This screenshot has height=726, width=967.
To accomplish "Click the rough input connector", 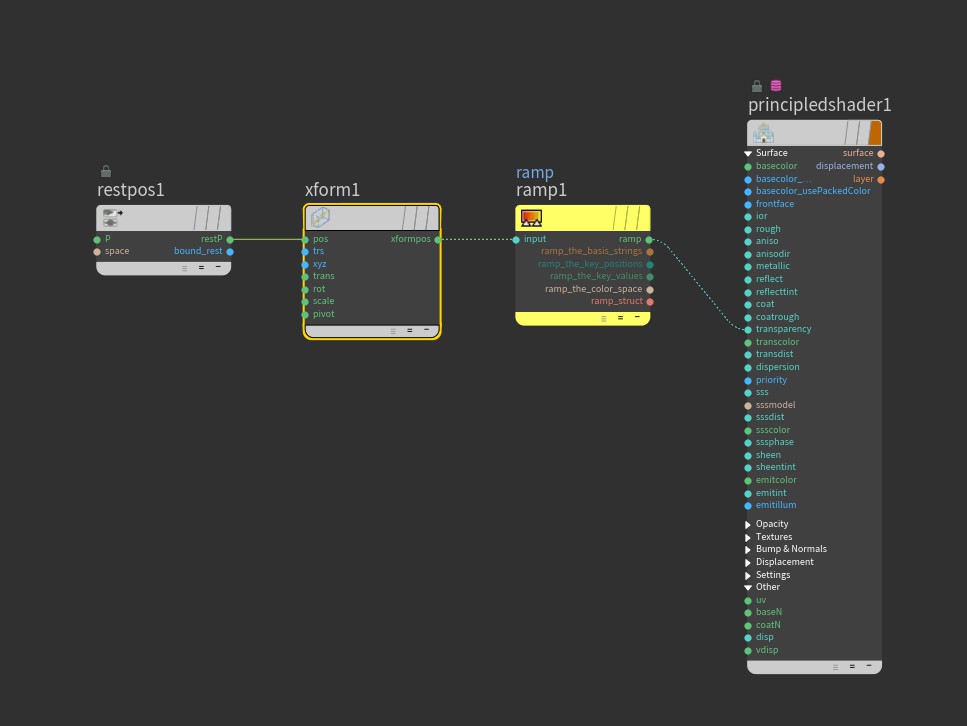I will pyautogui.click(x=748, y=229).
